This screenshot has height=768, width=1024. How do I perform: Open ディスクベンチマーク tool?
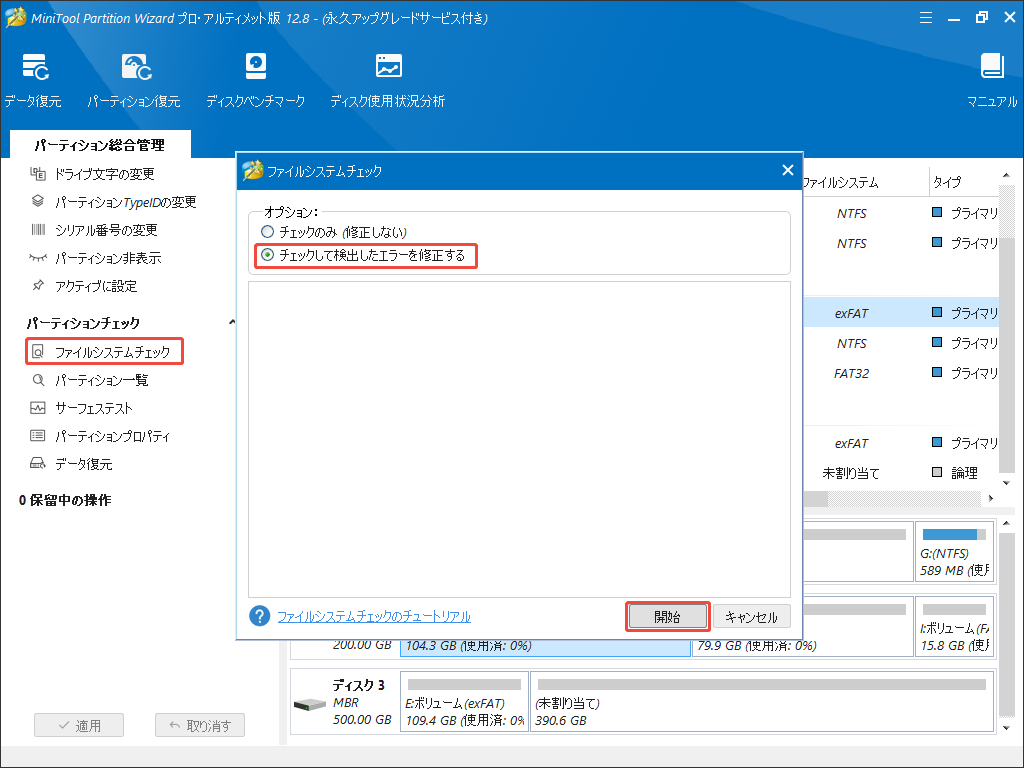255,80
